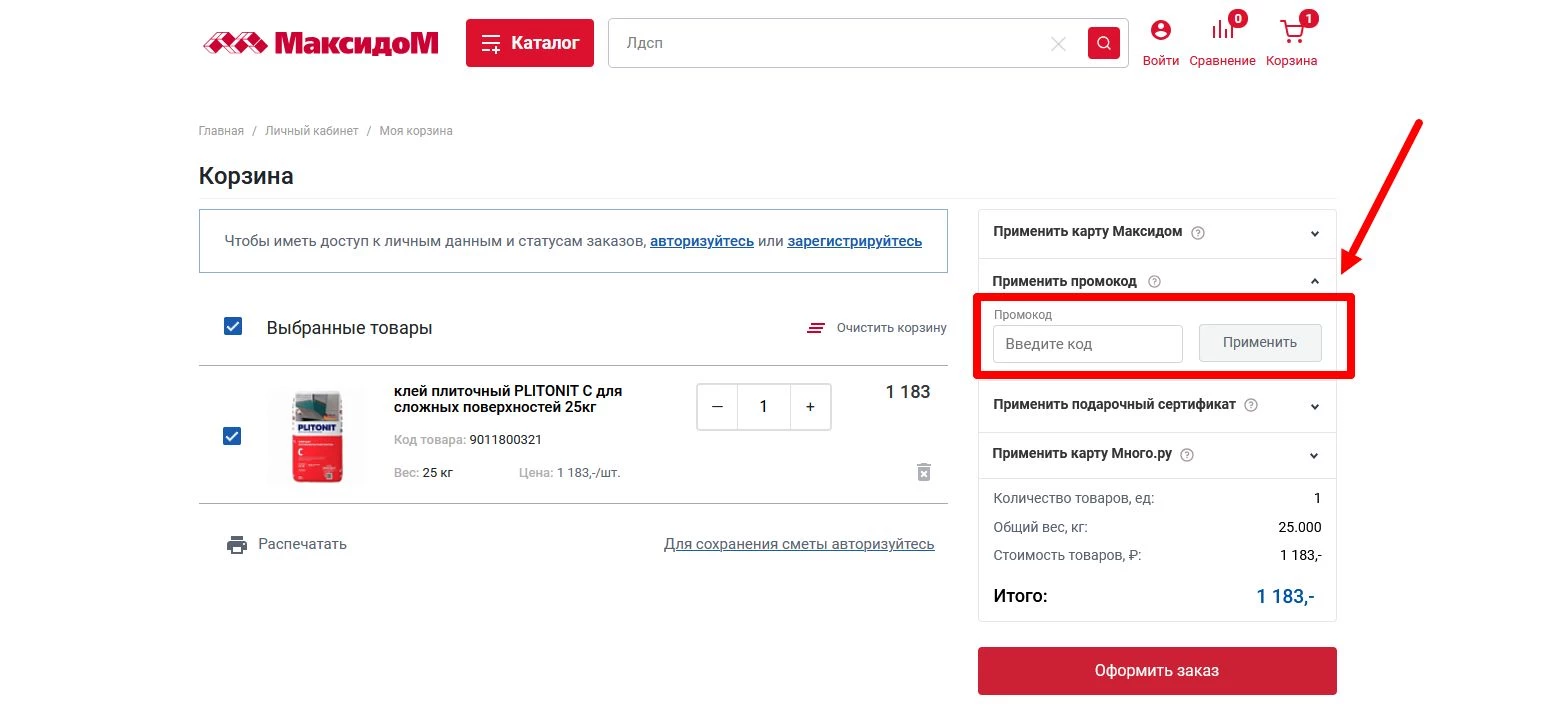The image size is (1552, 710).
Task: Open the Корзина cart icon
Action: 1290,31
